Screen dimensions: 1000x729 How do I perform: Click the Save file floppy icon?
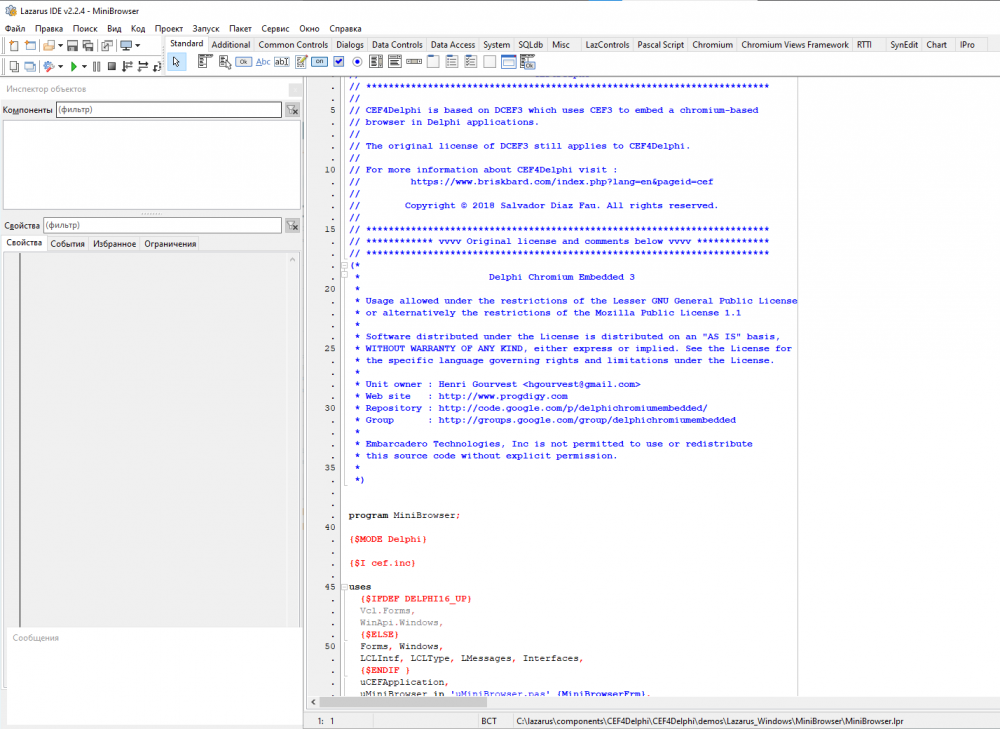click(x=73, y=45)
